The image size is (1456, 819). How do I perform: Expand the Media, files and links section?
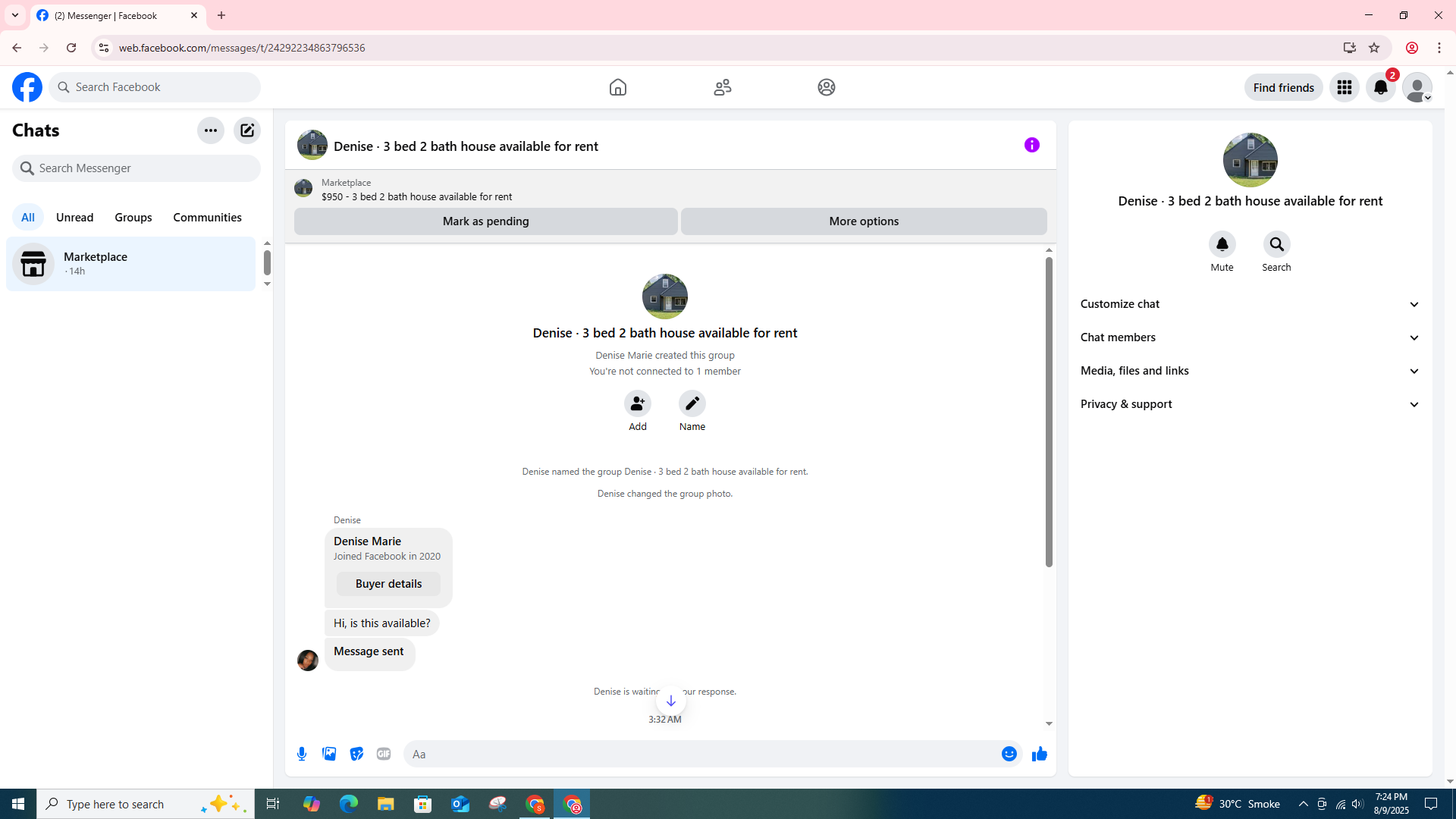[1250, 371]
